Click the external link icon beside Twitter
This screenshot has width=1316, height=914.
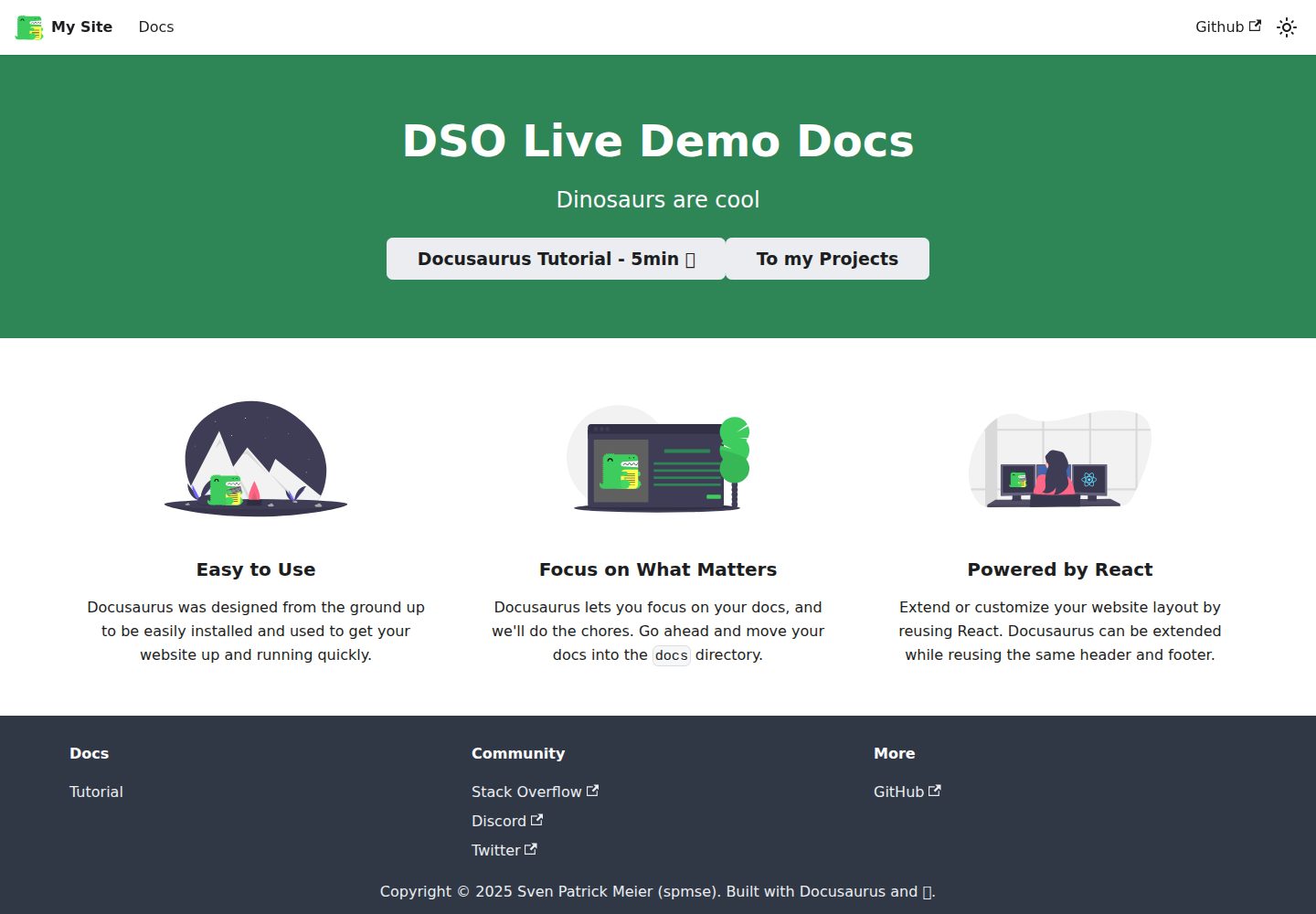pyautogui.click(x=531, y=849)
